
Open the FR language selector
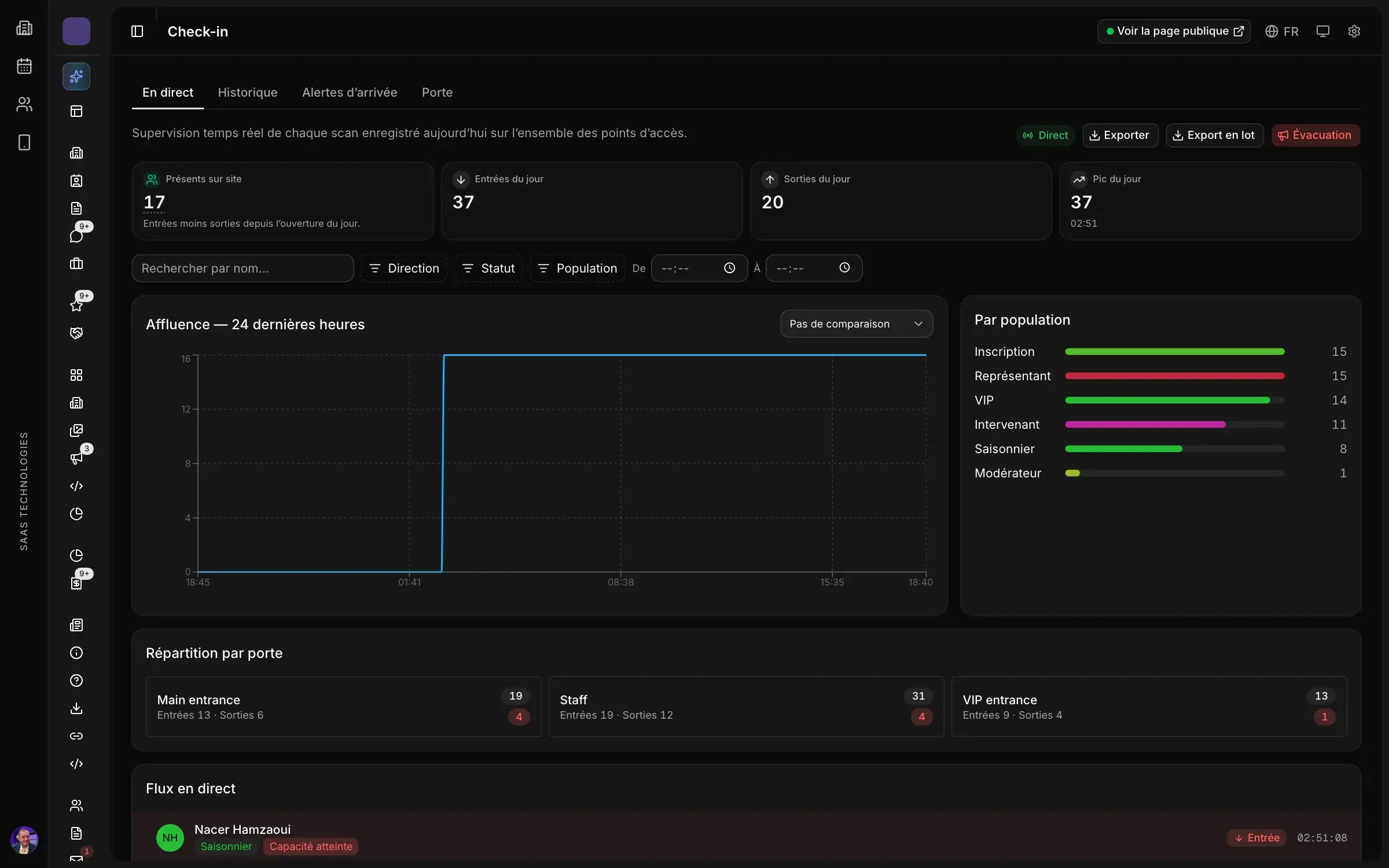pos(1282,31)
